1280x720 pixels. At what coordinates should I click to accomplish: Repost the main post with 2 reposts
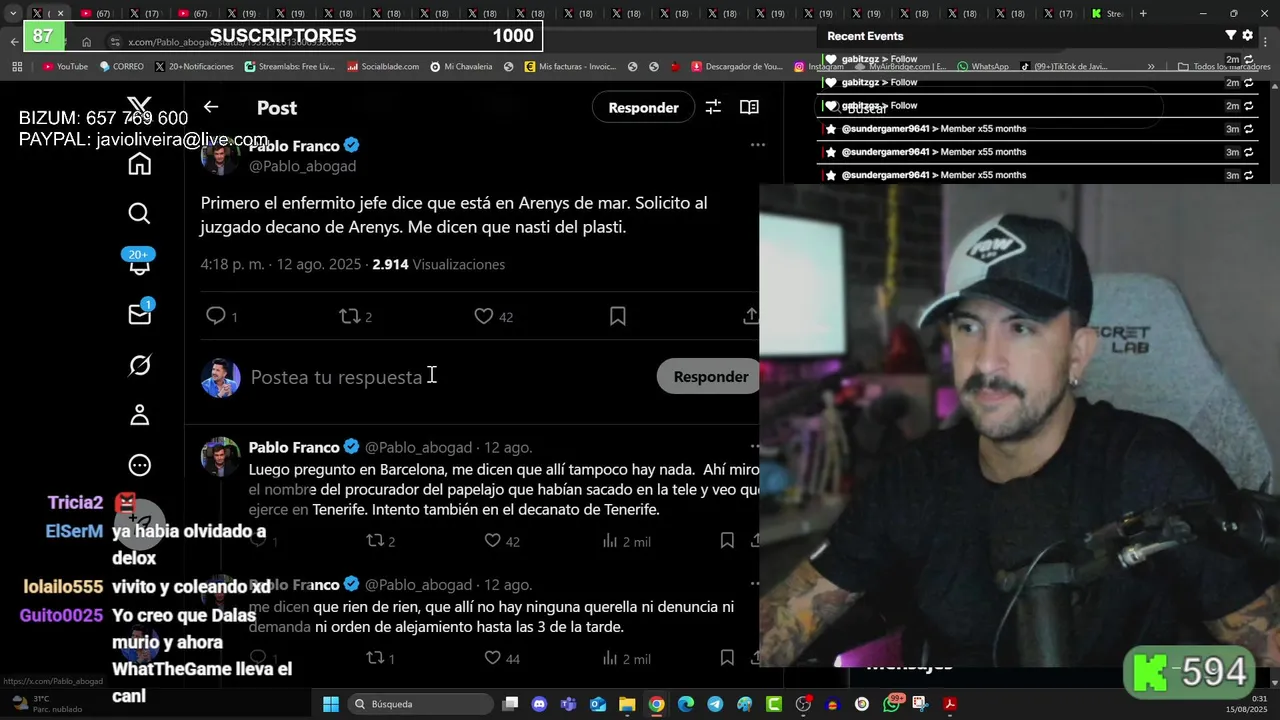coord(356,316)
